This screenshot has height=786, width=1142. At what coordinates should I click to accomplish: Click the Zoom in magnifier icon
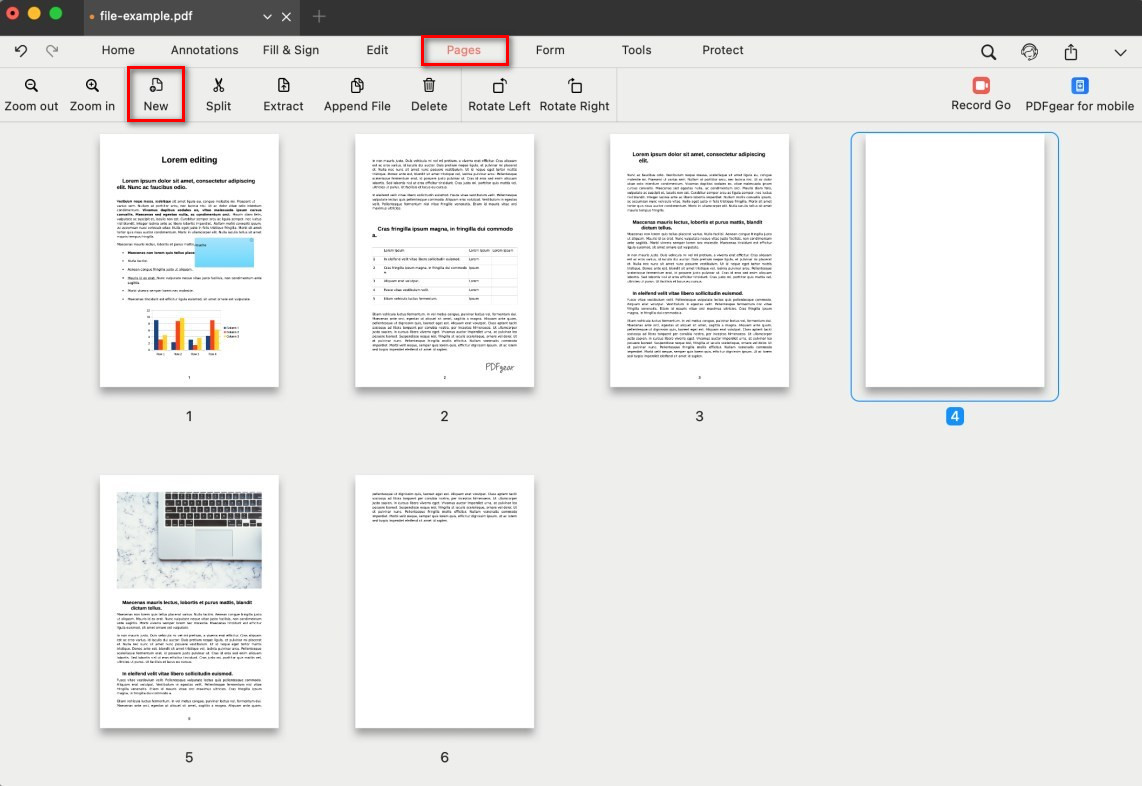(x=92, y=87)
